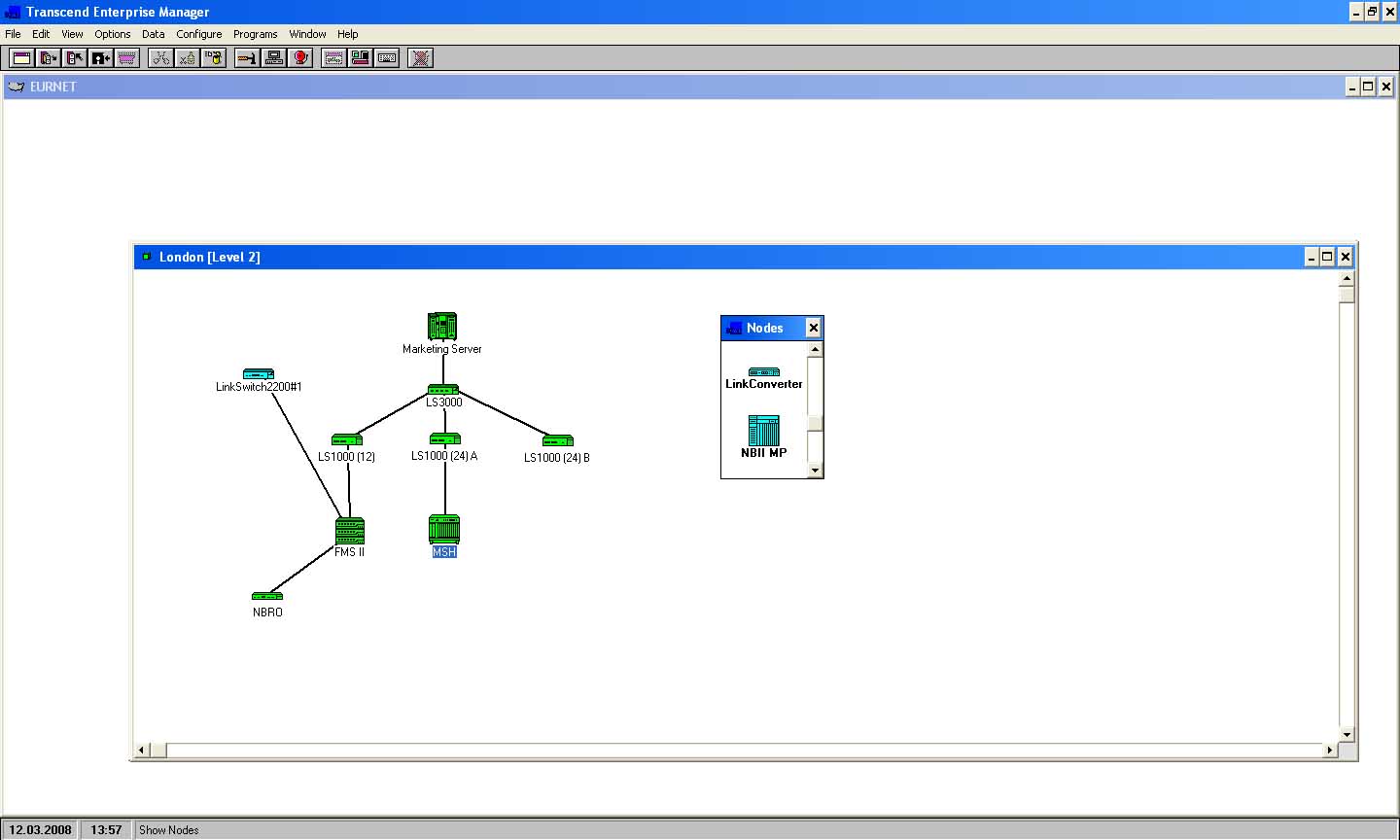Click the black house icon with arrow
Image resolution: width=1400 pixels, height=840 pixels.
(101, 58)
